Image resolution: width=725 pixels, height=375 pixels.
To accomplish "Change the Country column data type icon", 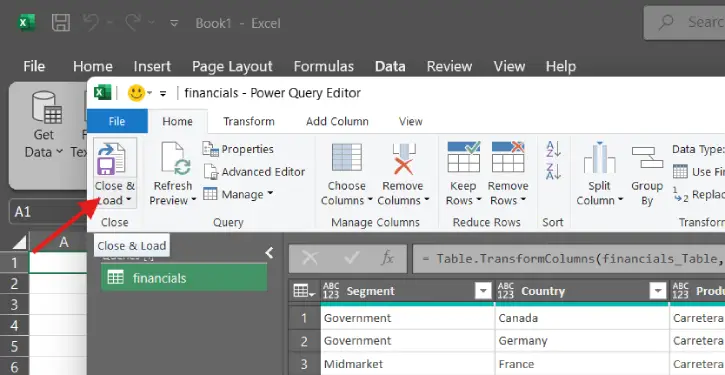I will click(506, 291).
